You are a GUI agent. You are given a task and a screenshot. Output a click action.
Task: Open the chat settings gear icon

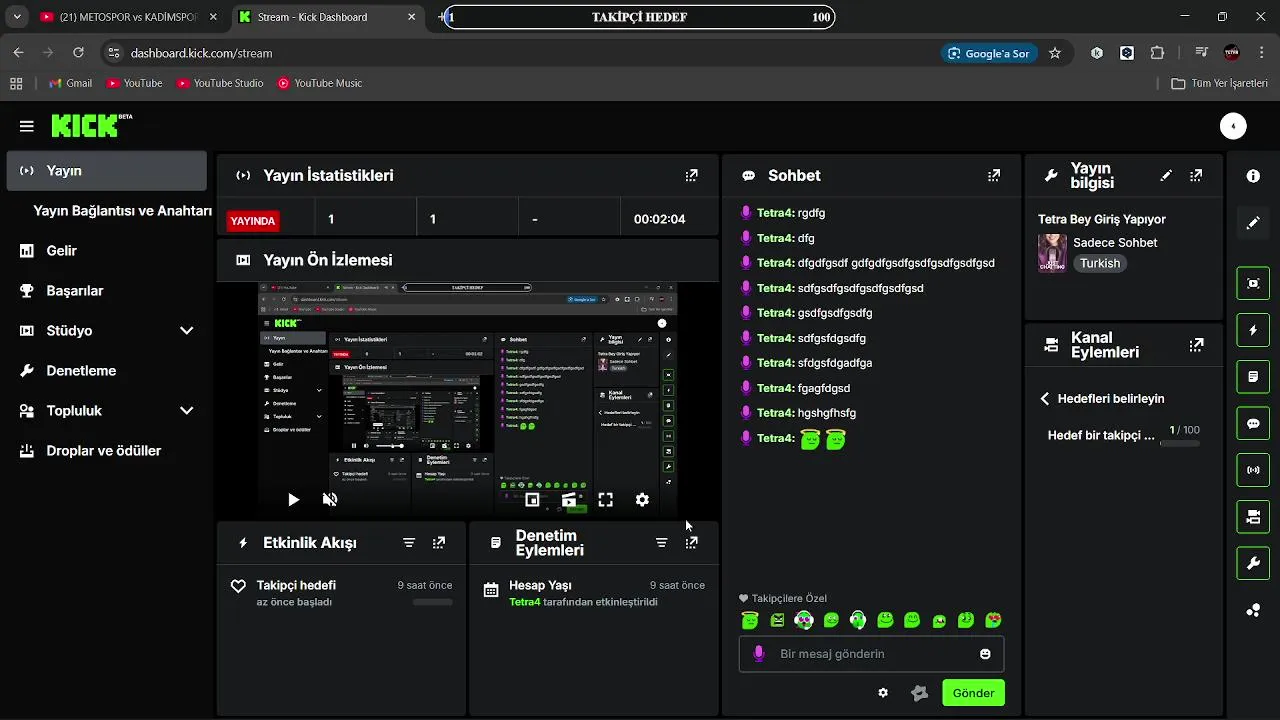point(883,693)
